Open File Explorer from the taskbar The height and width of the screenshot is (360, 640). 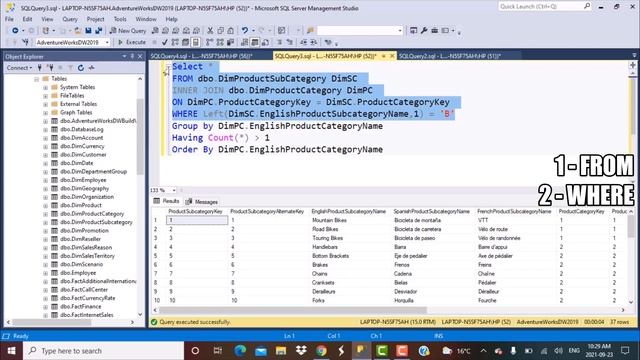(x=281, y=351)
